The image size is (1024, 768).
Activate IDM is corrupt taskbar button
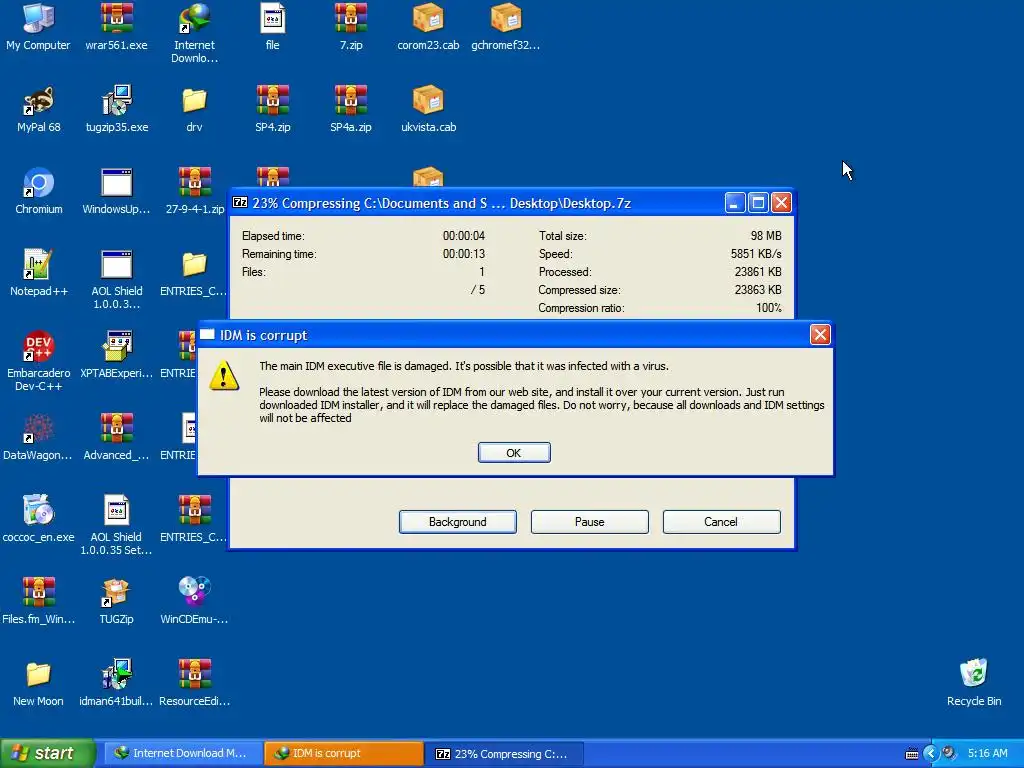pyautogui.click(x=344, y=753)
